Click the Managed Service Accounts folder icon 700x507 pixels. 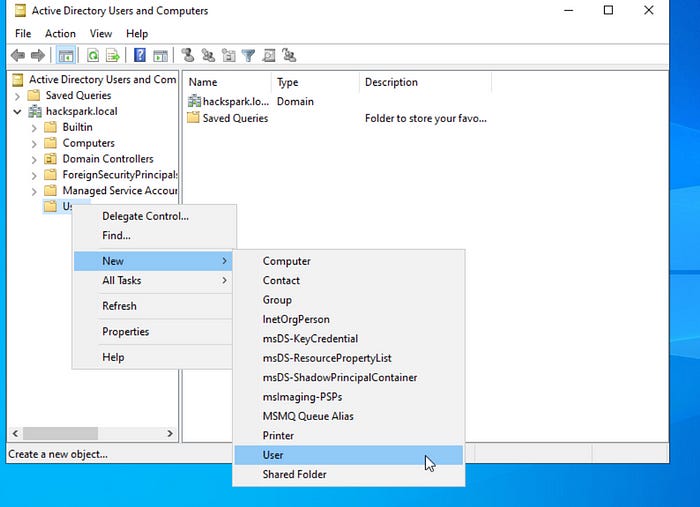[x=50, y=191]
